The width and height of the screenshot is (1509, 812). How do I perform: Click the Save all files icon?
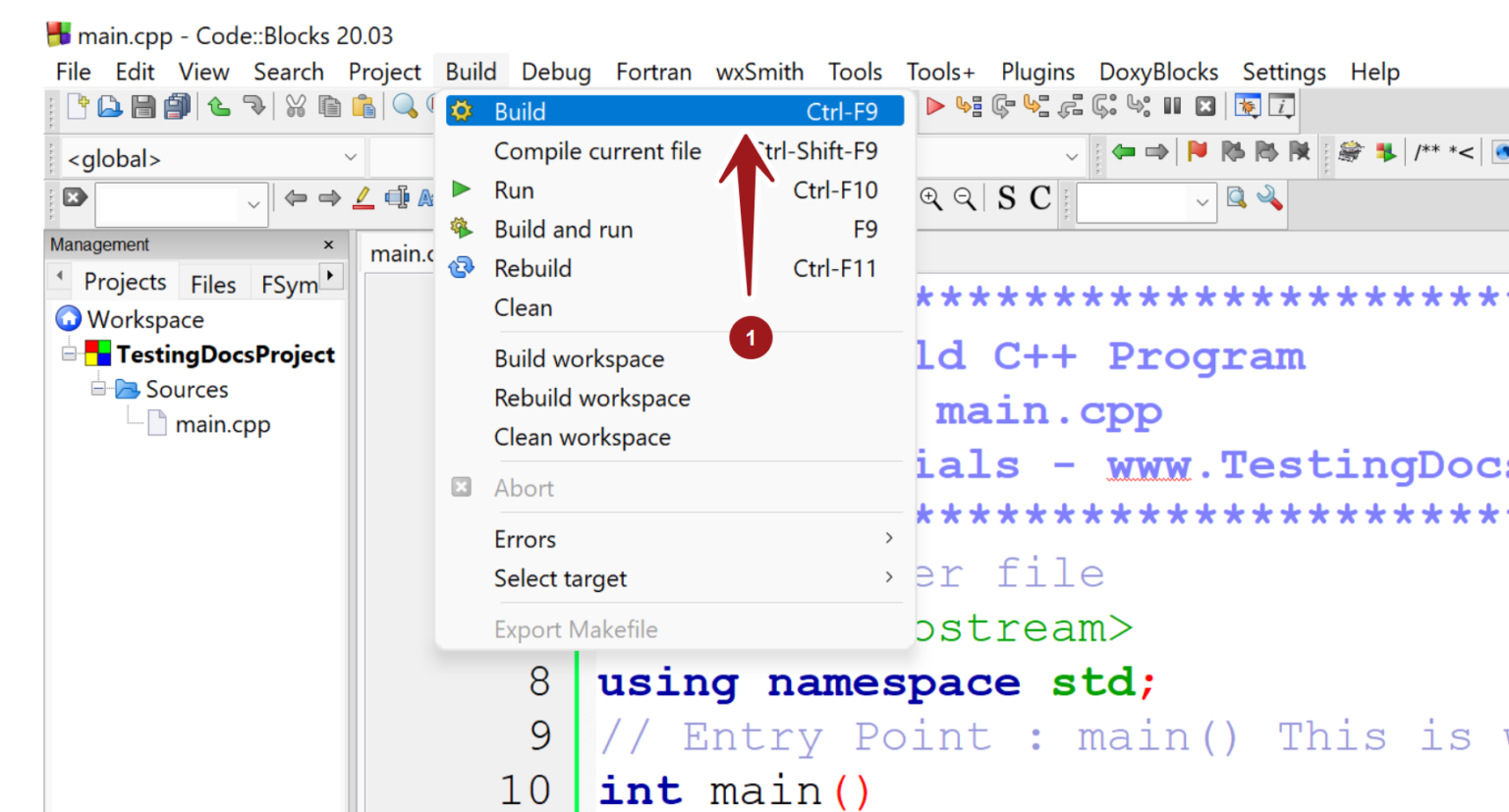point(177,106)
